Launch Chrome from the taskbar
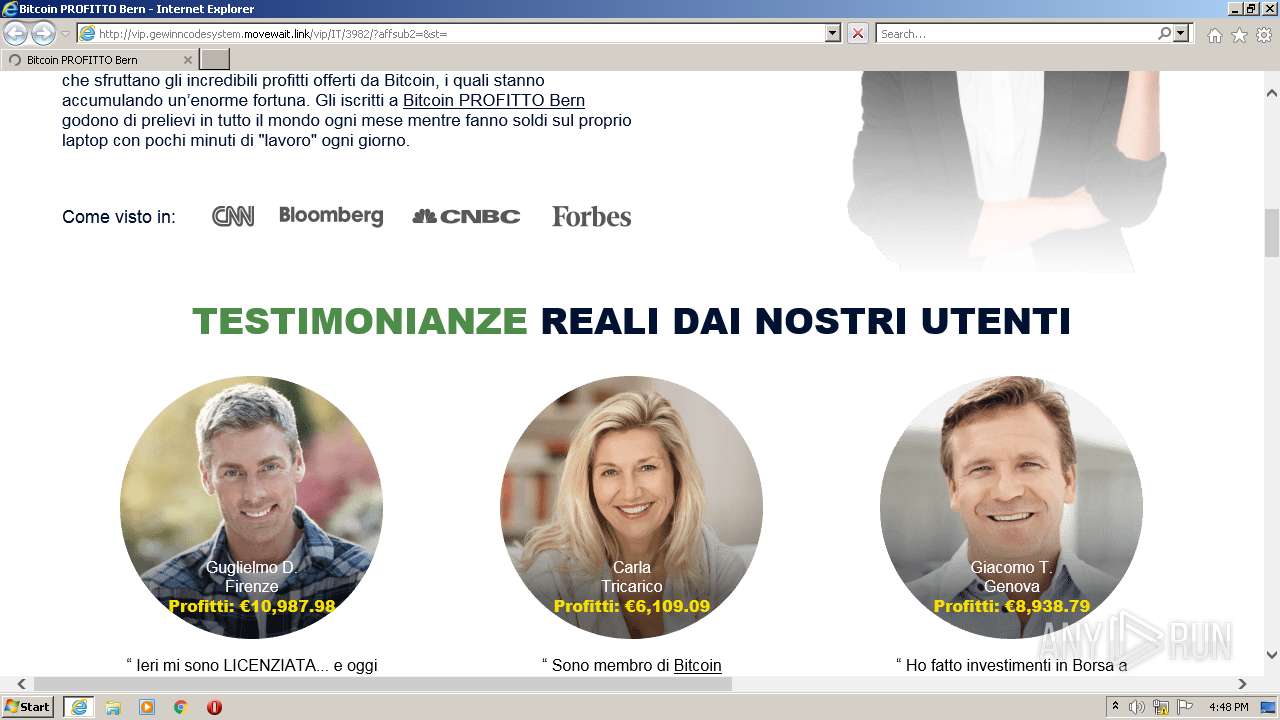This screenshot has height=720, width=1280. [181, 707]
